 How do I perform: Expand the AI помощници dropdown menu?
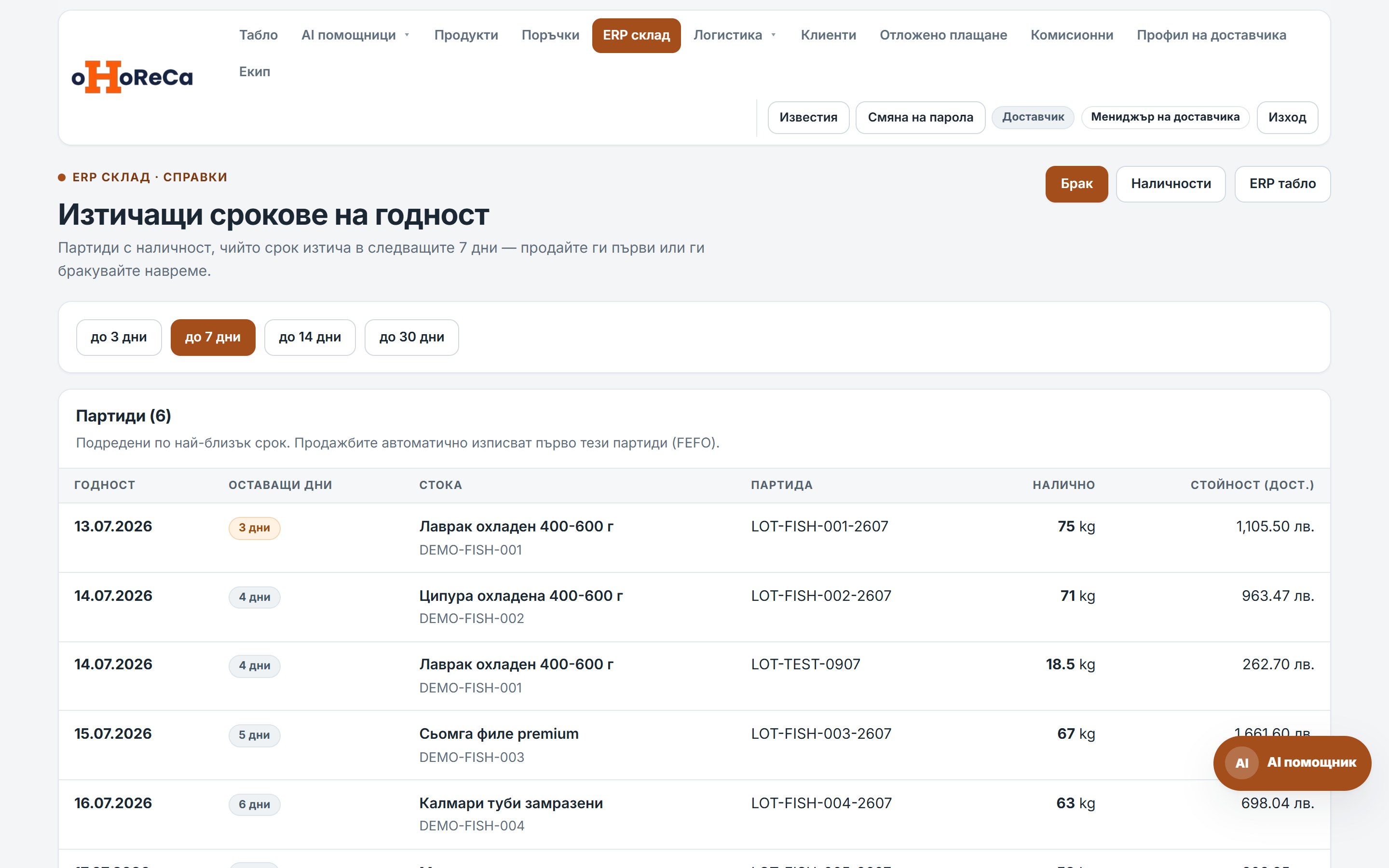click(x=355, y=35)
